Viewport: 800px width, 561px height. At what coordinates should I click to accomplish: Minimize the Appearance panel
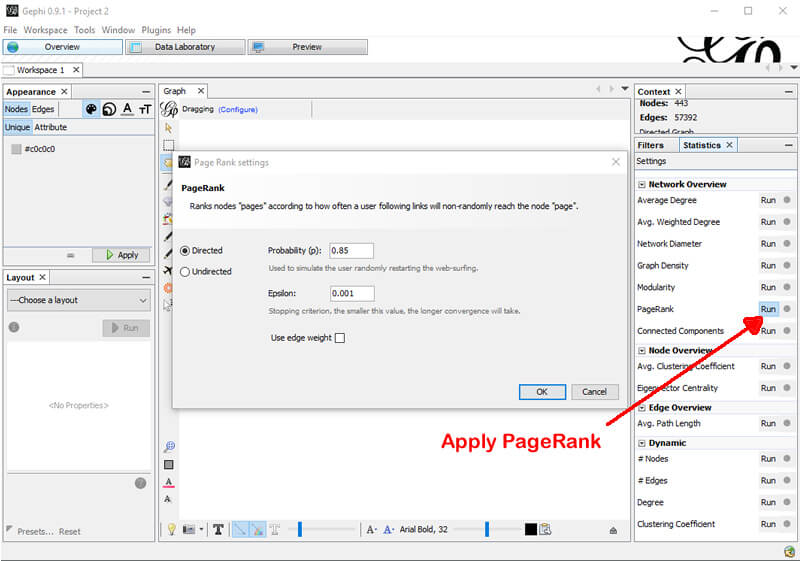[x=146, y=92]
